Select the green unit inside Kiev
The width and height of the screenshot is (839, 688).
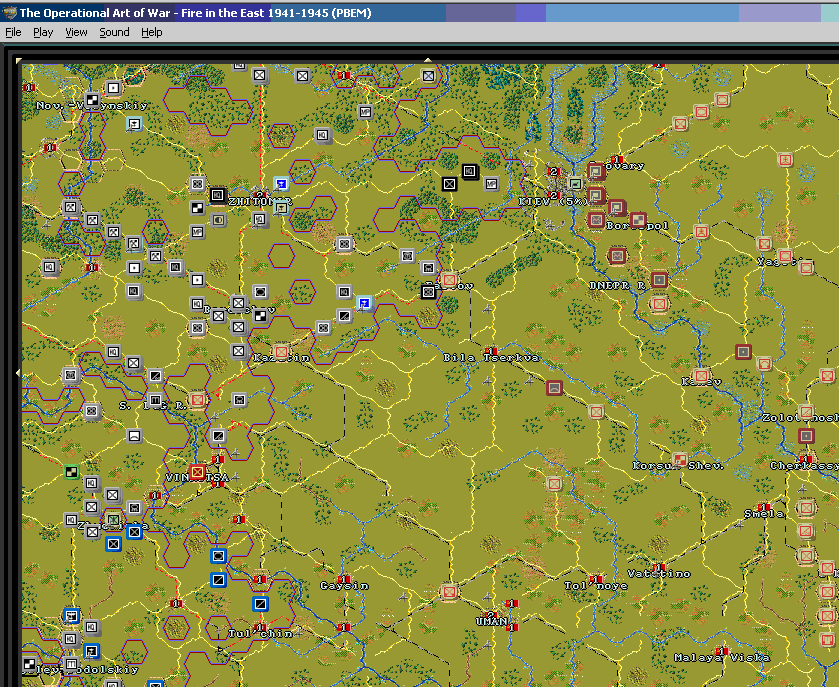[575, 184]
